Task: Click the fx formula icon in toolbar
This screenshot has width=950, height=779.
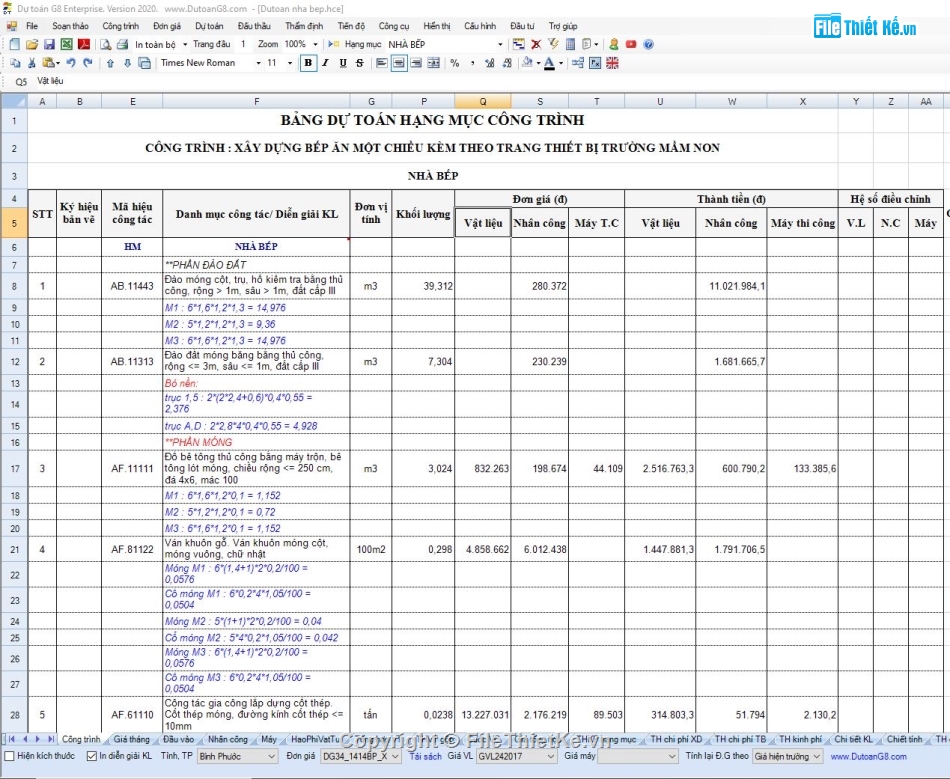Action: pyautogui.click(x=596, y=63)
